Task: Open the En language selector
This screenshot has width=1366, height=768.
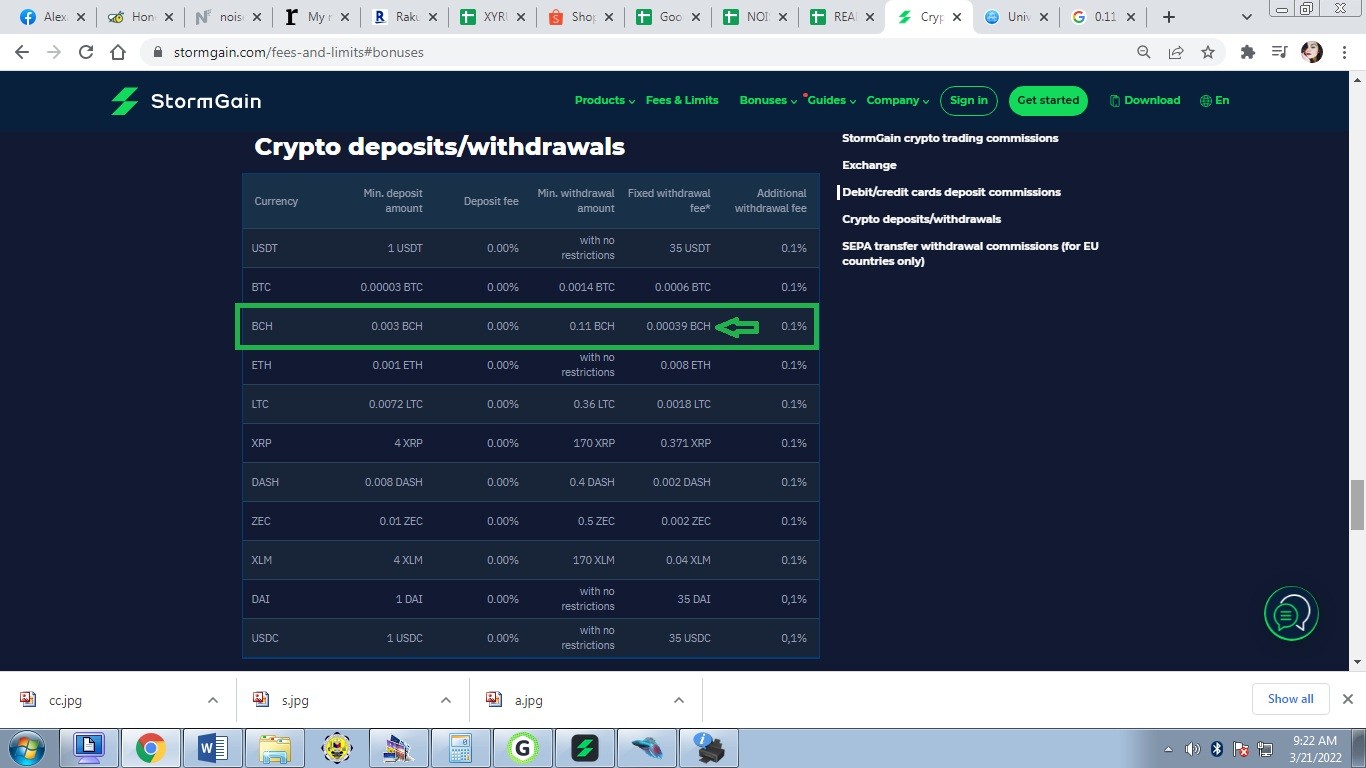Action: 1215,100
